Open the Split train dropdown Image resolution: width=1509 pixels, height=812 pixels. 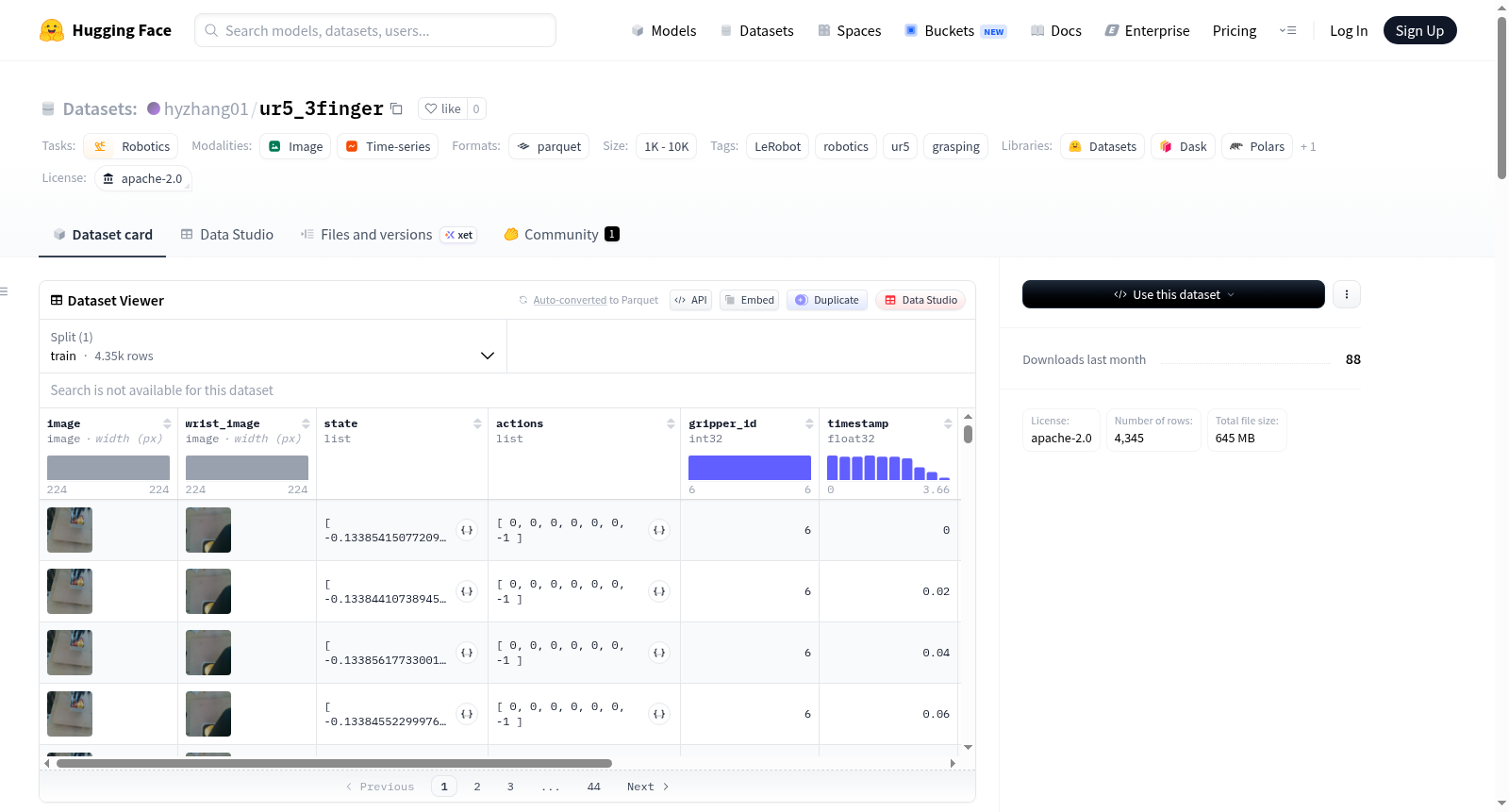point(273,346)
